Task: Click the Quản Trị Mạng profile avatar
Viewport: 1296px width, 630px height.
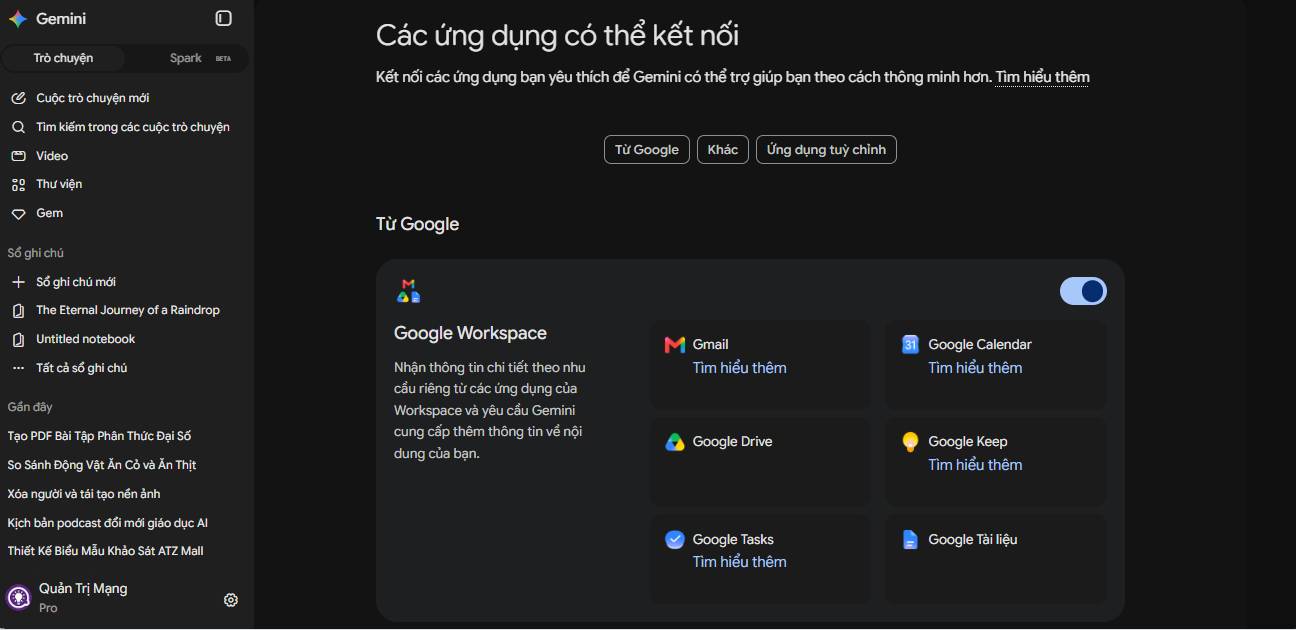Action: click(x=19, y=598)
